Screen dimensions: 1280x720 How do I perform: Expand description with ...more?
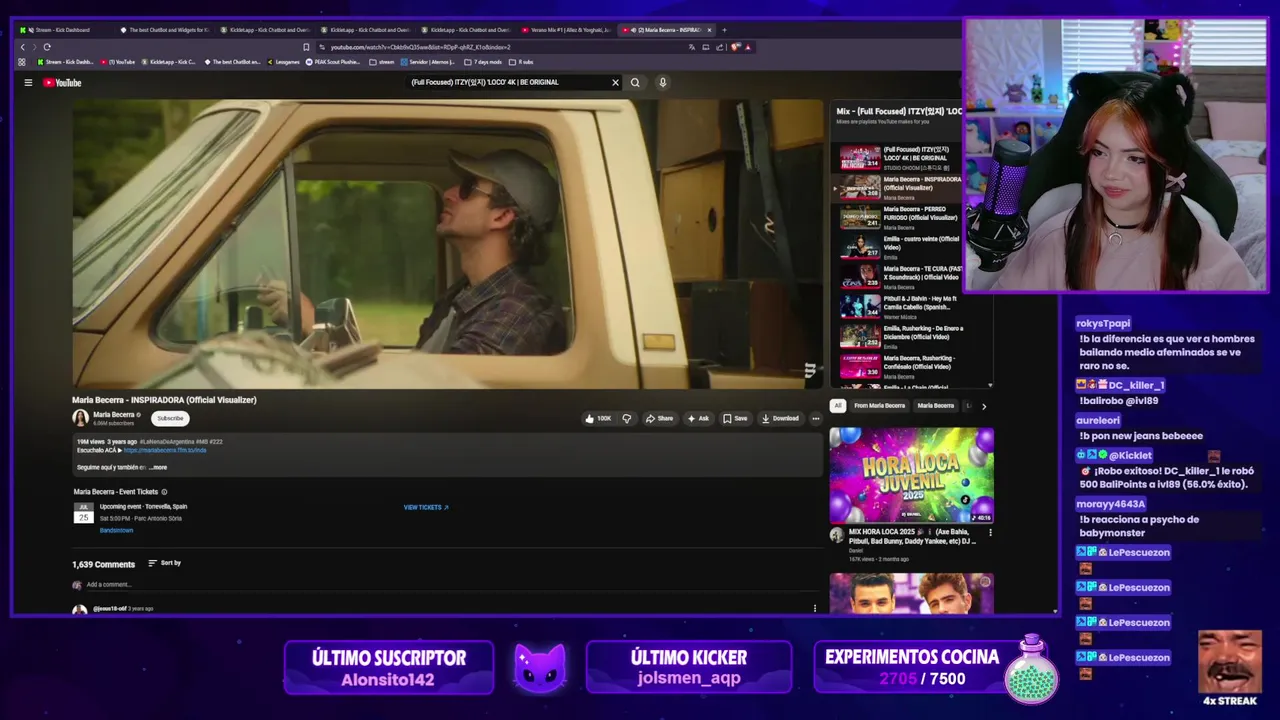point(158,467)
